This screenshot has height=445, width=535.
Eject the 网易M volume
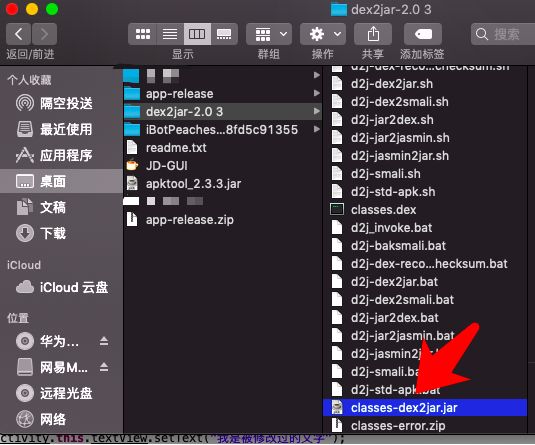104,367
